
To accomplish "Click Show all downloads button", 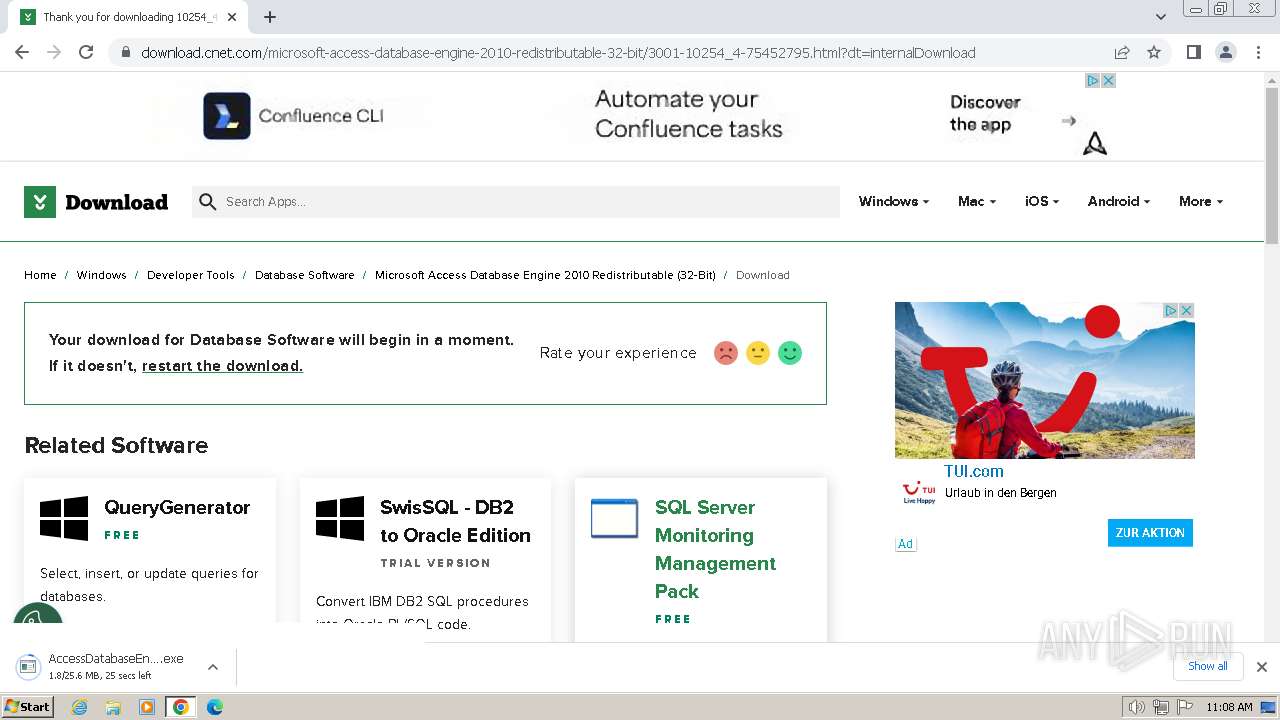I will coord(1207,666).
